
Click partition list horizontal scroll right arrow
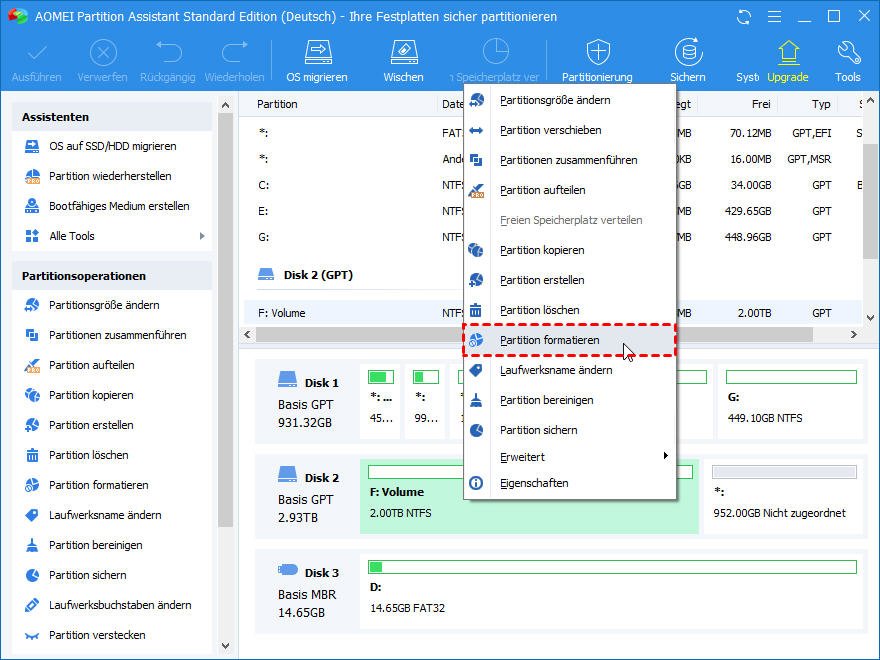point(854,334)
